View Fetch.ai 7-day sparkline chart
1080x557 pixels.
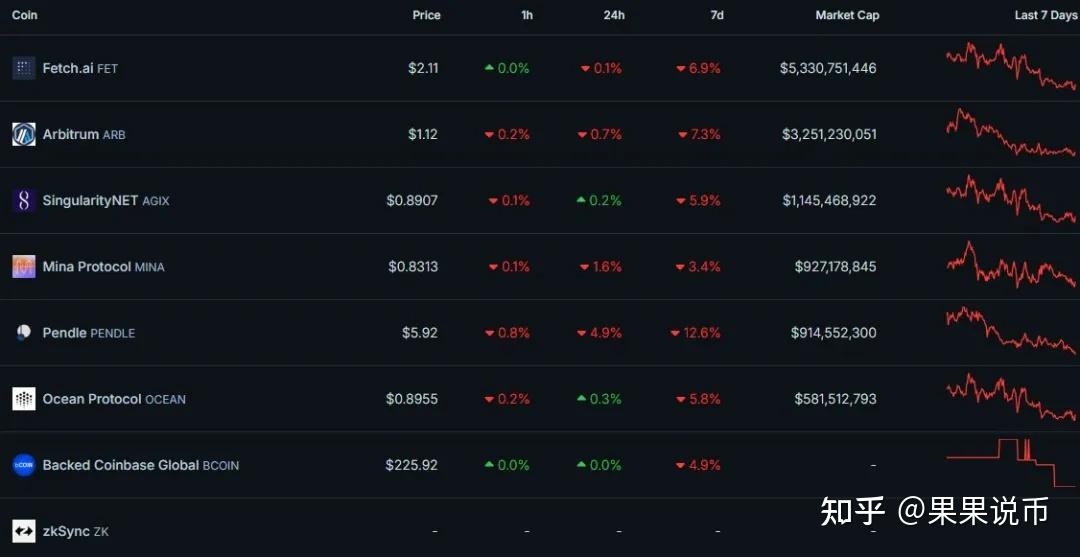pos(1010,66)
